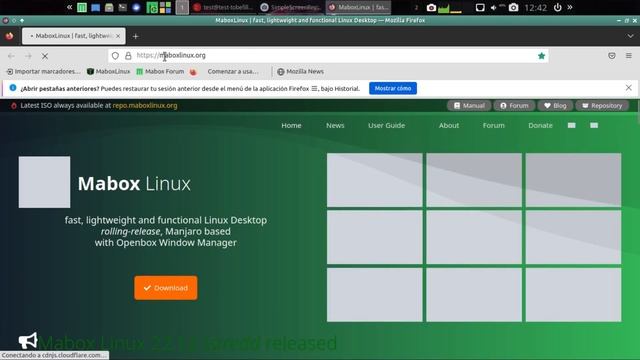Open User Guide navigation menu
The image size is (640, 360).
[x=387, y=125]
